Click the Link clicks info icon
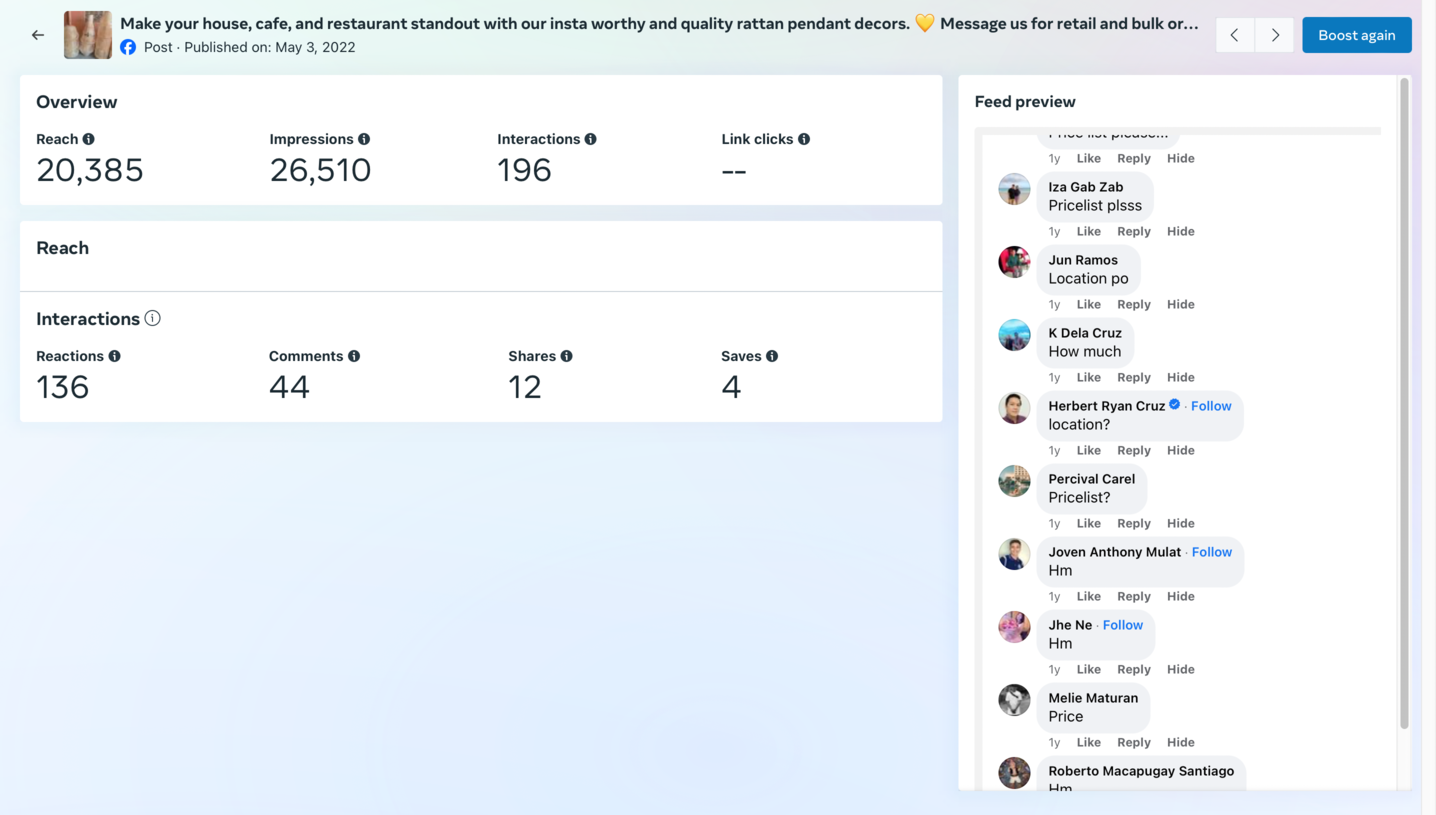This screenshot has width=1436, height=815. (x=804, y=139)
